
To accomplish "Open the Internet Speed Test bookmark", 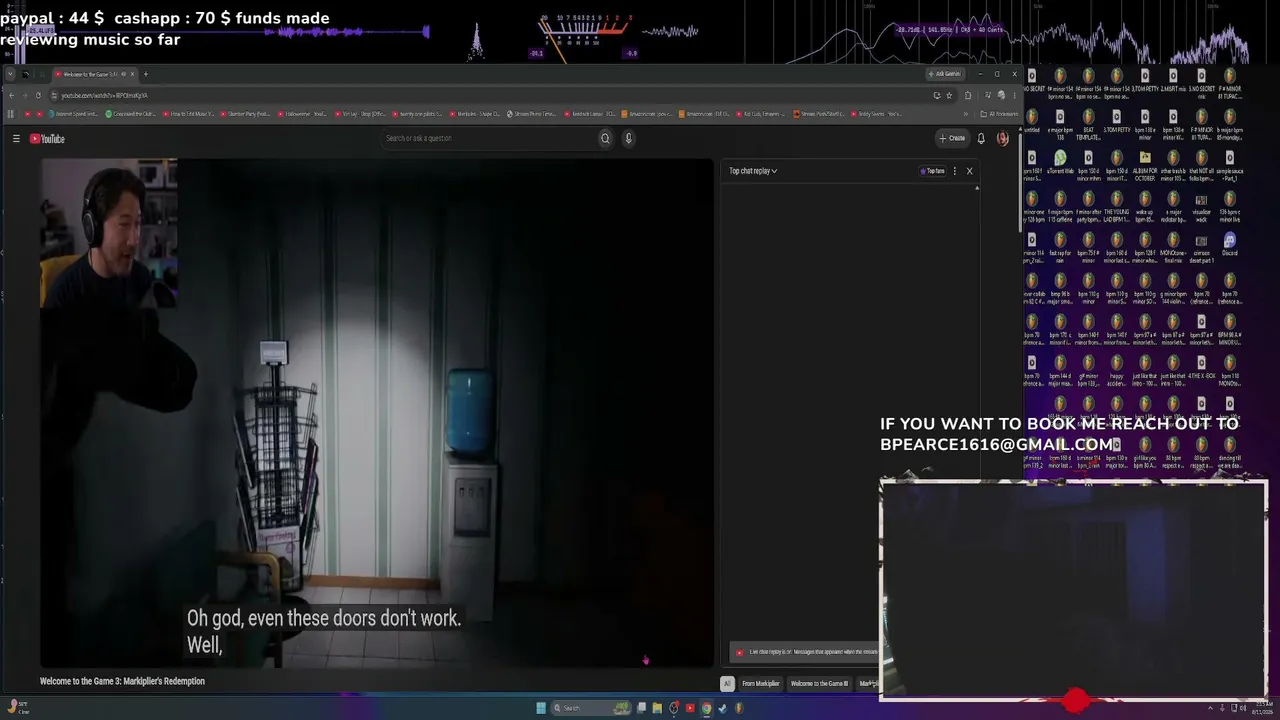I will 73,114.
